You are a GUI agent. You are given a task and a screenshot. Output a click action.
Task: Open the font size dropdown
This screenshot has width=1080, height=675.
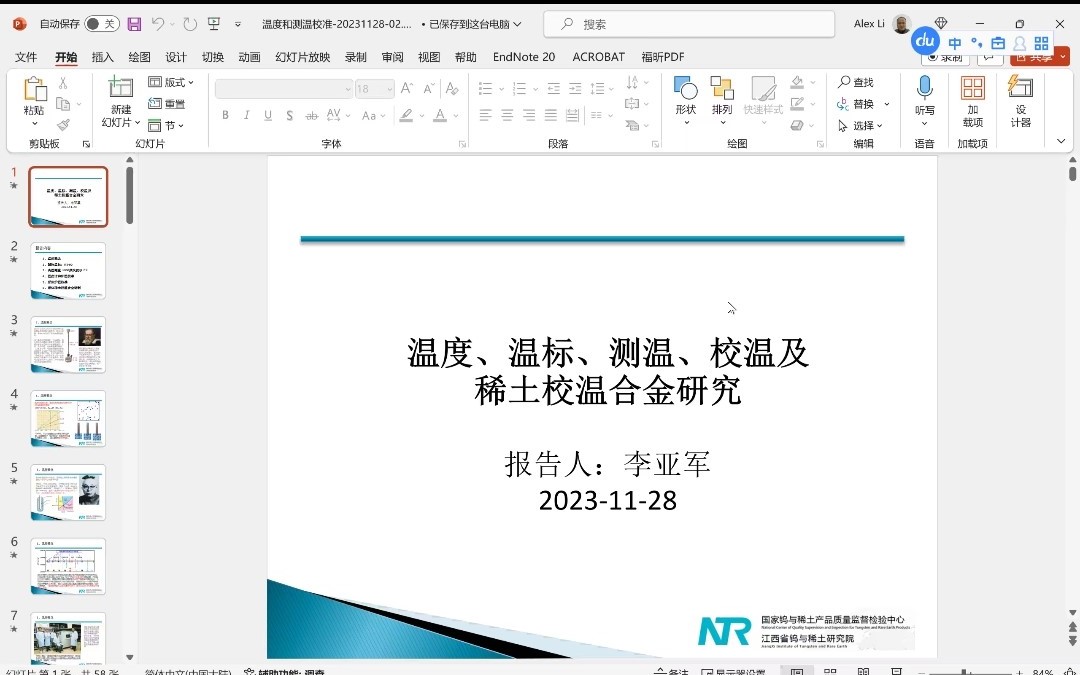tap(389, 89)
